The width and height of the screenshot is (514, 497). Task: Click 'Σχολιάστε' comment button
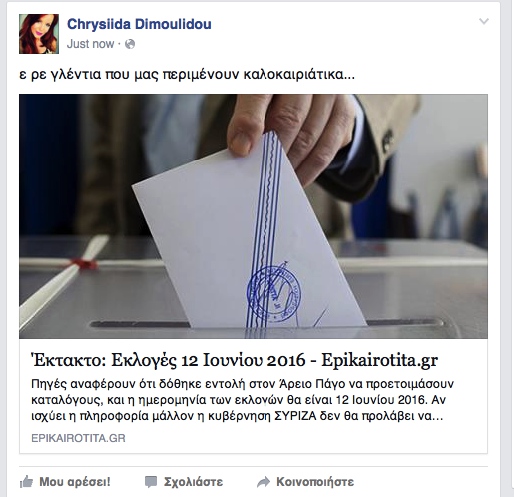(x=193, y=482)
